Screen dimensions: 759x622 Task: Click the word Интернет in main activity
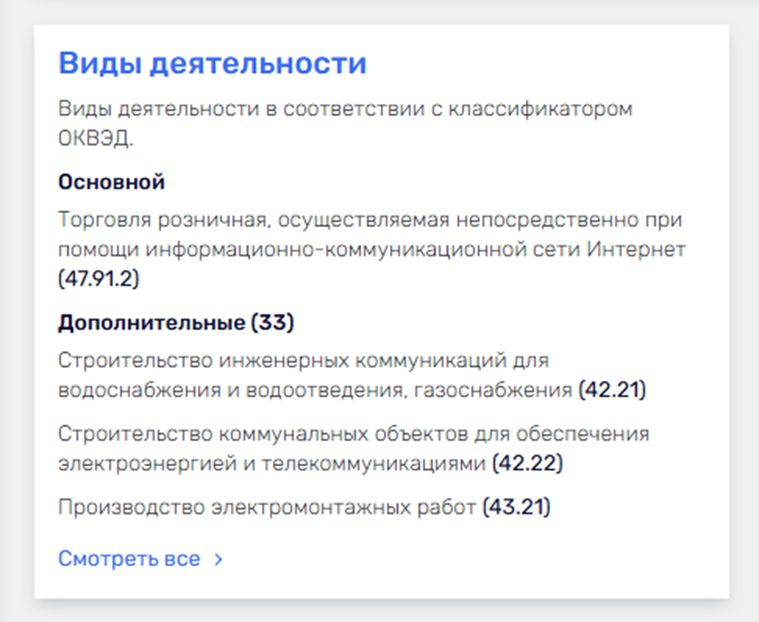tap(642, 249)
